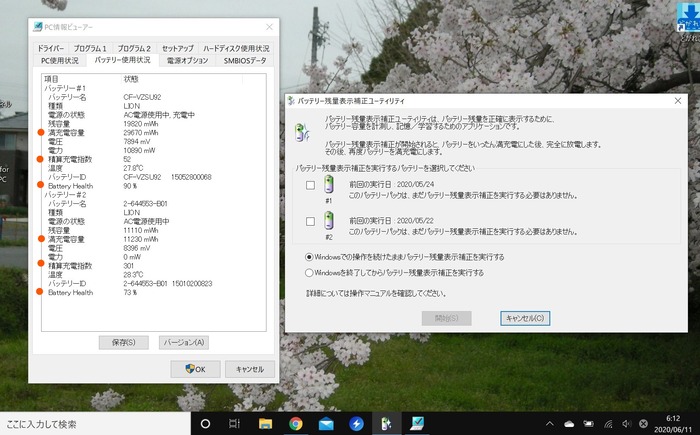
Task: Click the battery #2 pack icon
Action: 329,221
